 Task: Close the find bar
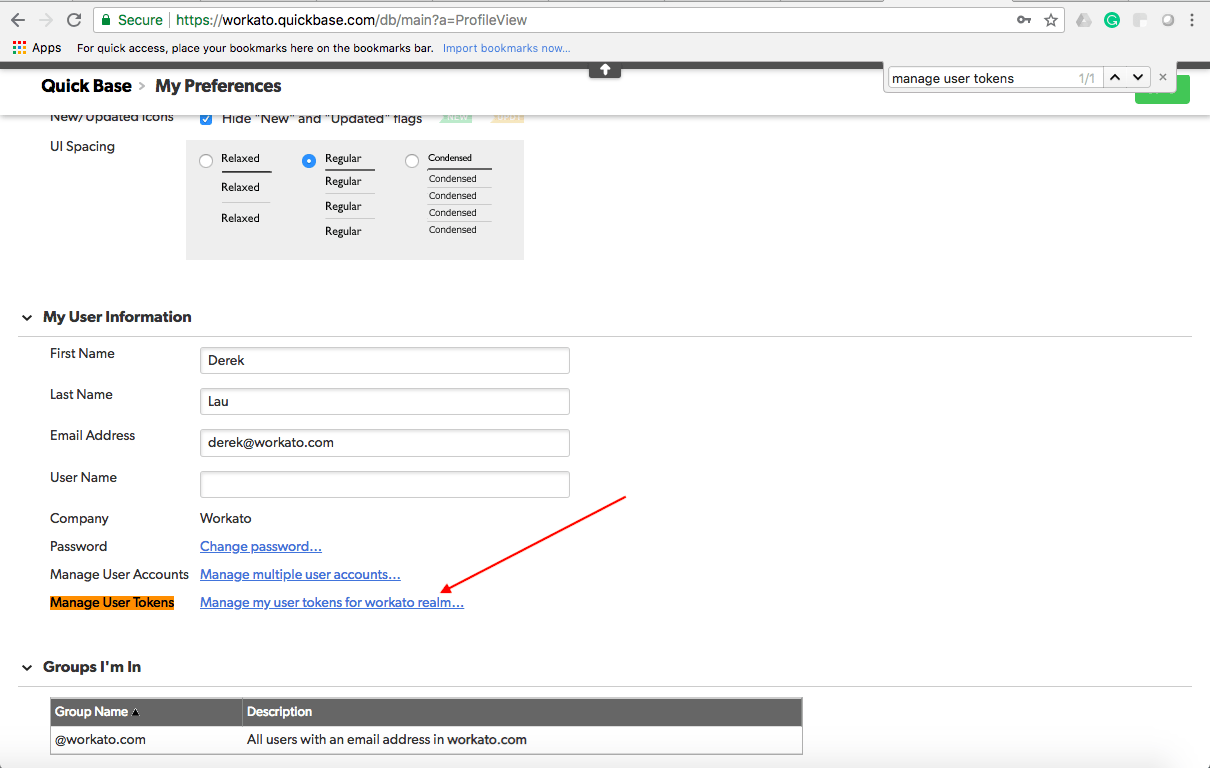coord(1163,77)
